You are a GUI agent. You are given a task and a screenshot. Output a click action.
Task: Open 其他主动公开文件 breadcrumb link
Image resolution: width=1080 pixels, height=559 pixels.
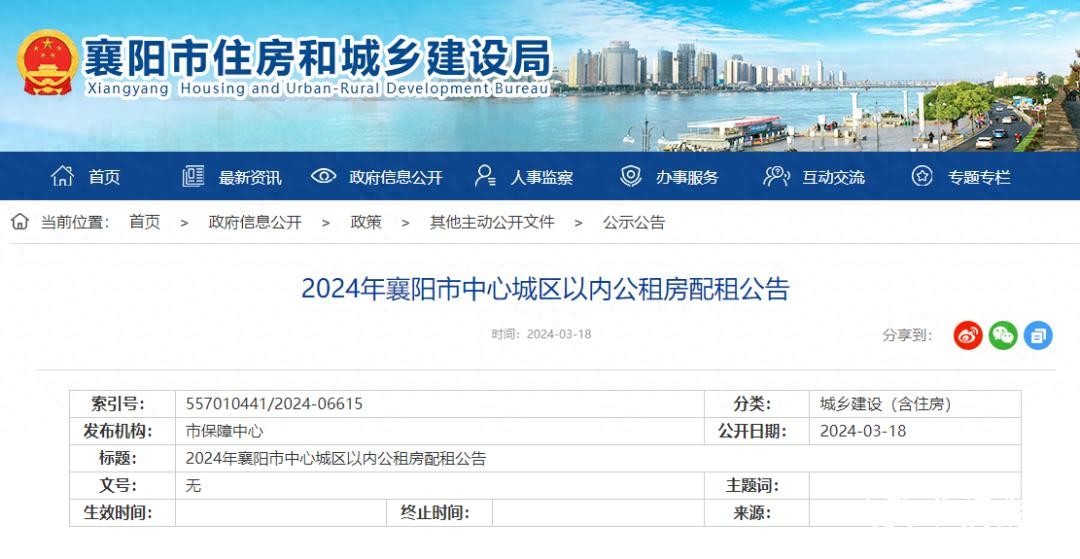(x=492, y=222)
